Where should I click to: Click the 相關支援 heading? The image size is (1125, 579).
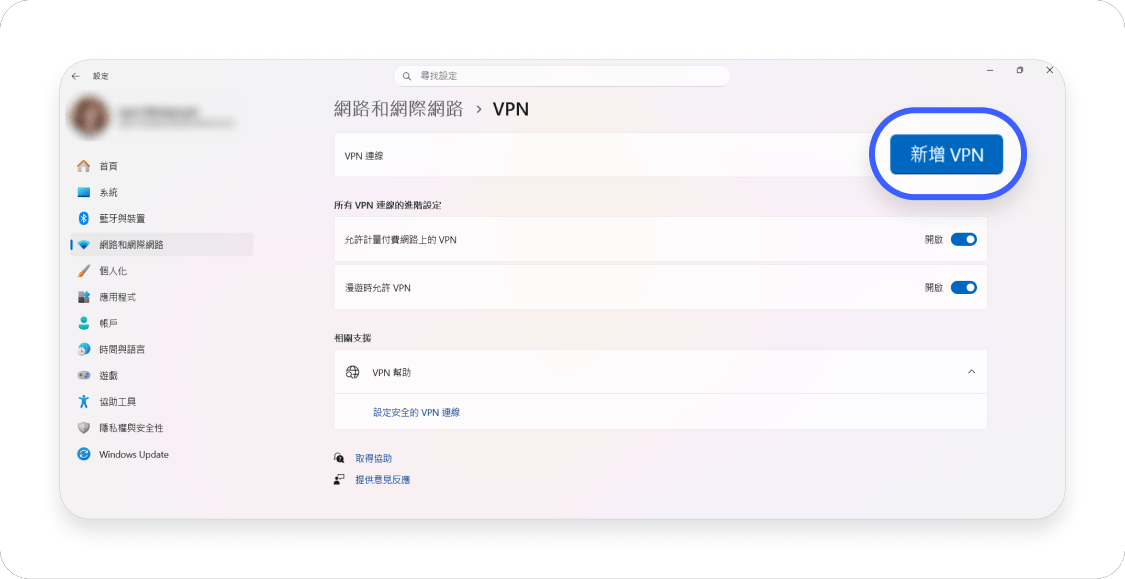pos(352,338)
